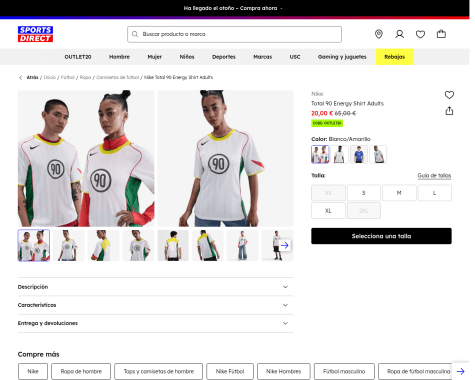475x380 pixels.
Task: Open the Guía de tallas link
Action: point(434,176)
